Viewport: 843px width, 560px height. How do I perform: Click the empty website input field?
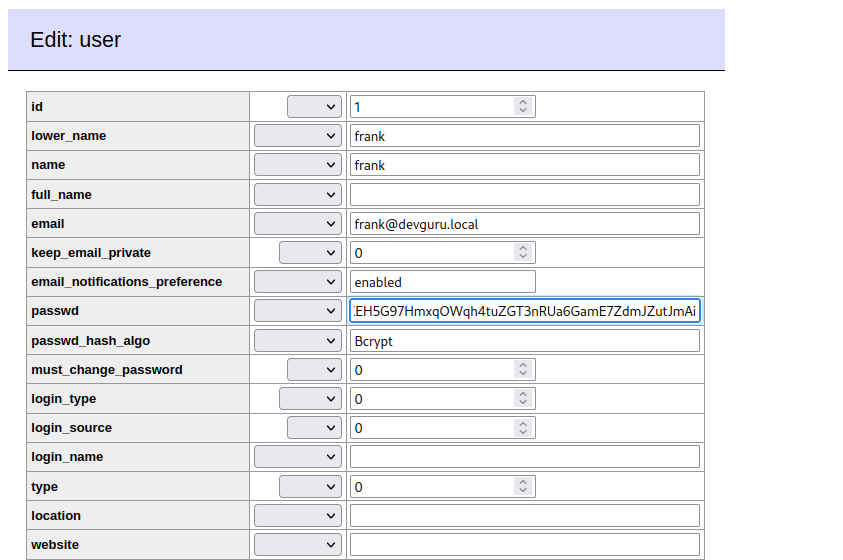(524, 545)
